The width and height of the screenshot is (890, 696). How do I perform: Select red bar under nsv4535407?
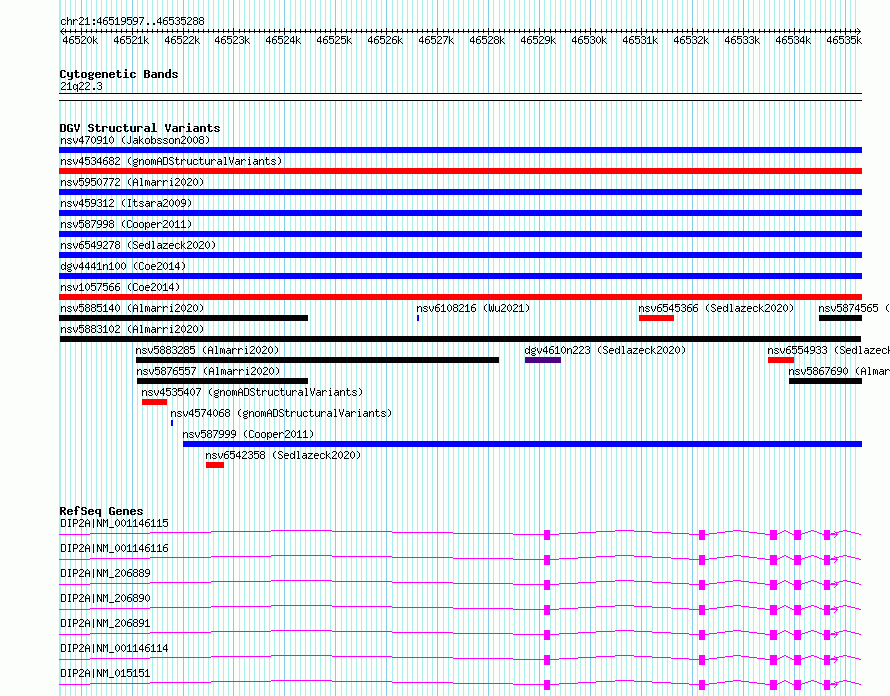point(154,402)
